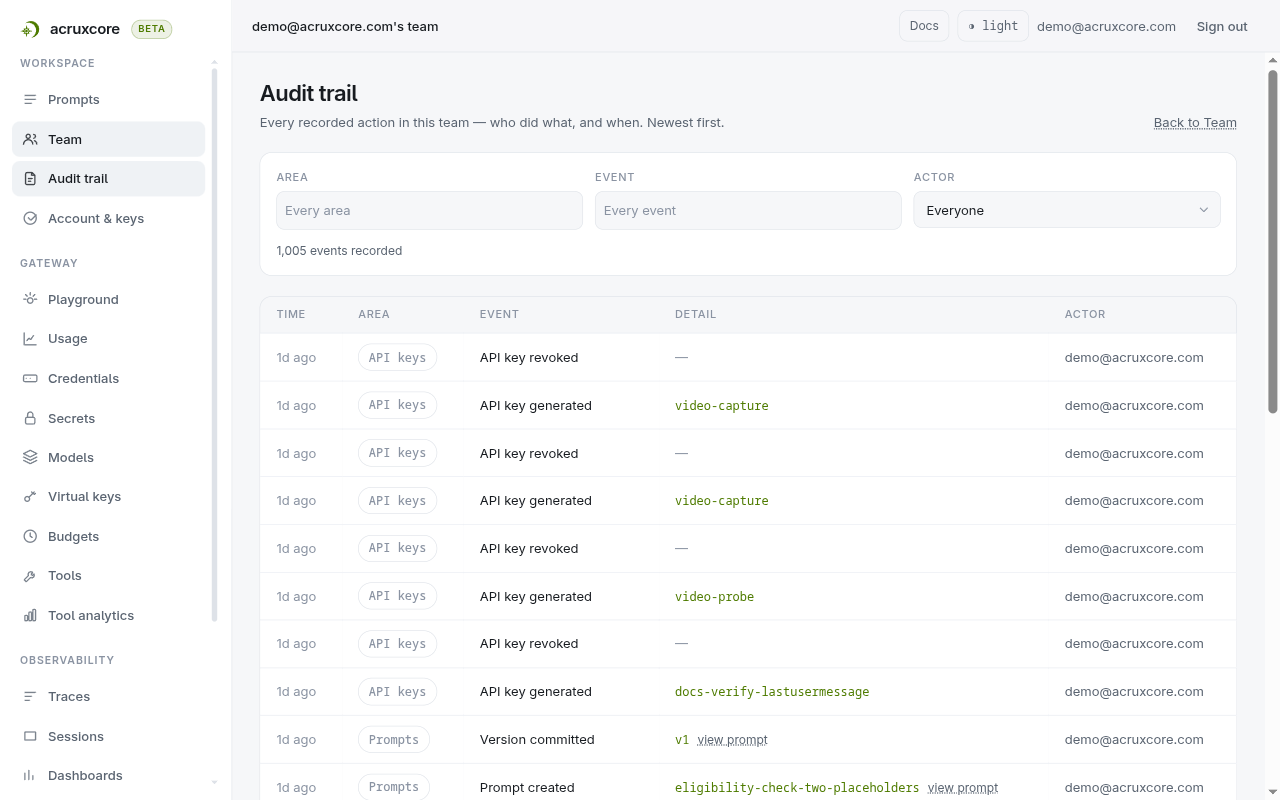The height and width of the screenshot is (800, 1280).
Task: Click the demo@acruxcore.com account label in header
Action: pyautogui.click(x=1106, y=26)
